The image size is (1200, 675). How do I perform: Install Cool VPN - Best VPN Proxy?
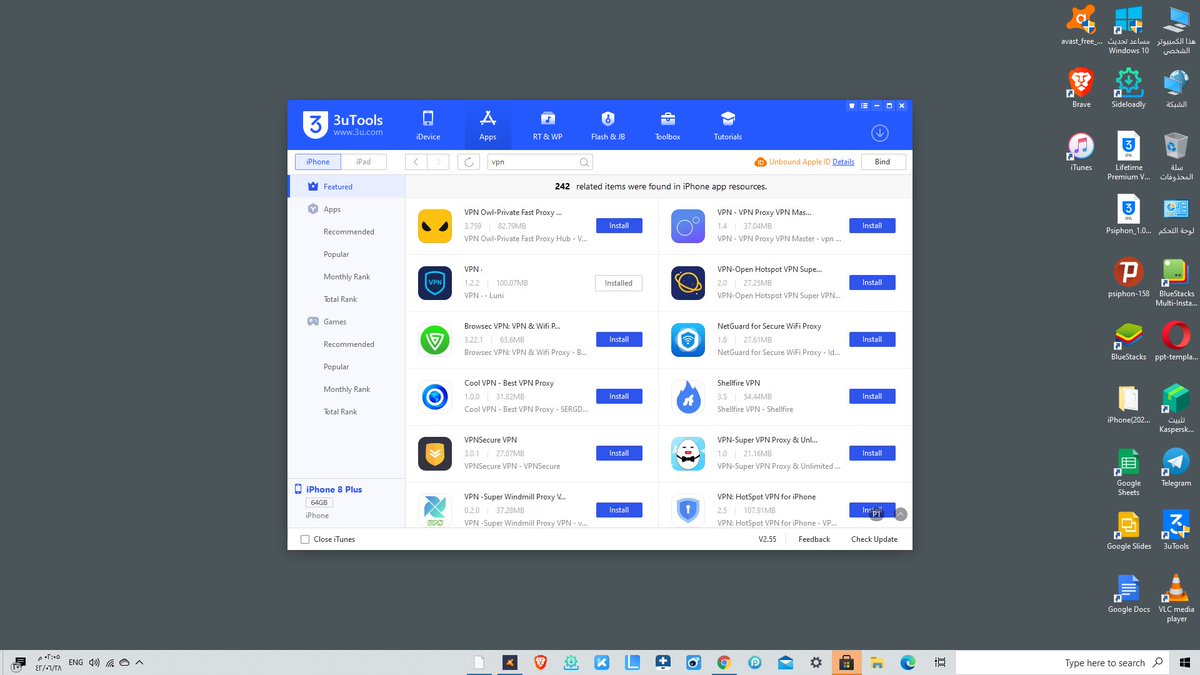click(x=619, y=397)
